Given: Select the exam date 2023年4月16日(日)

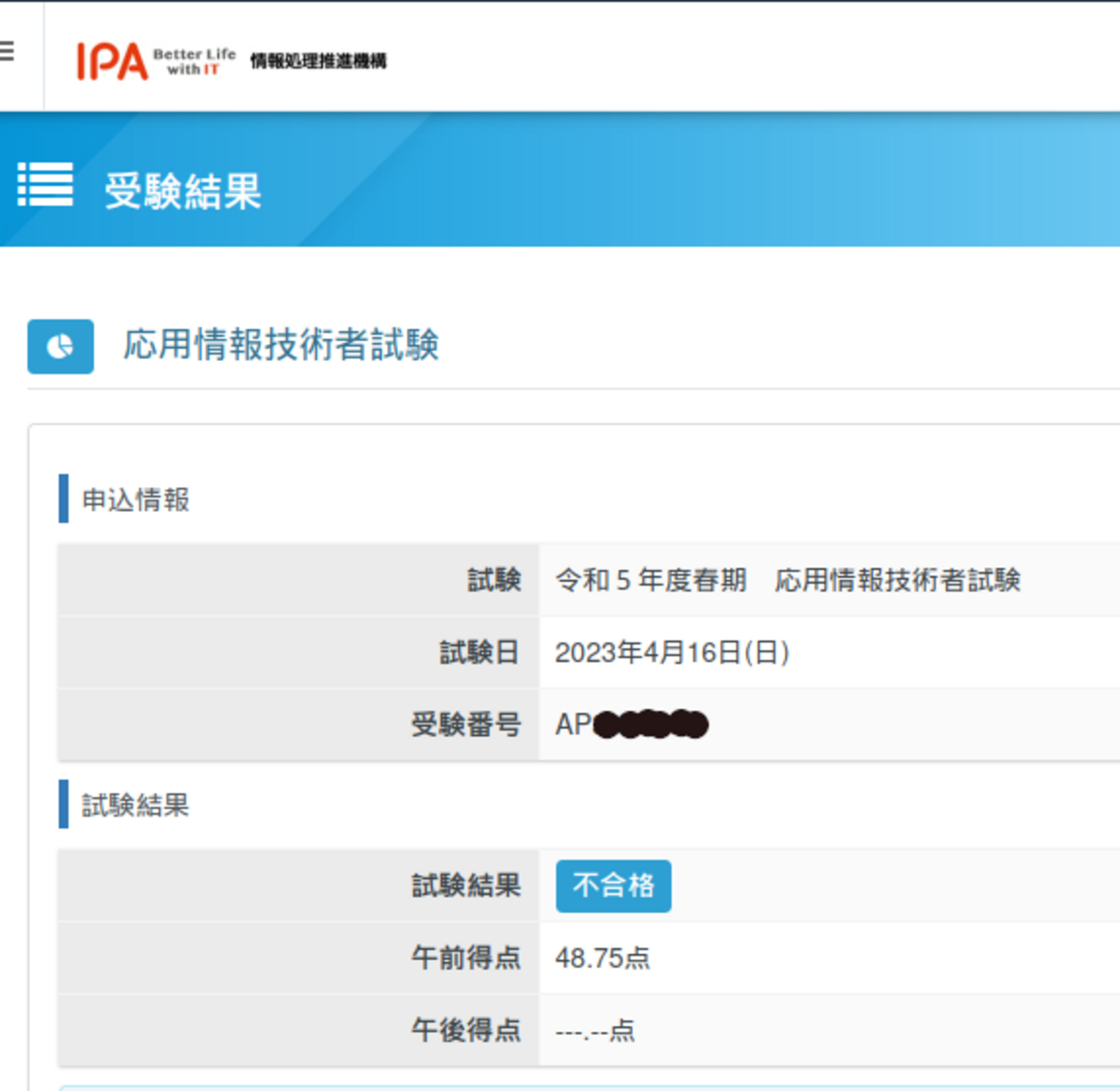Looking at the screenshot, I should (672, 652).
